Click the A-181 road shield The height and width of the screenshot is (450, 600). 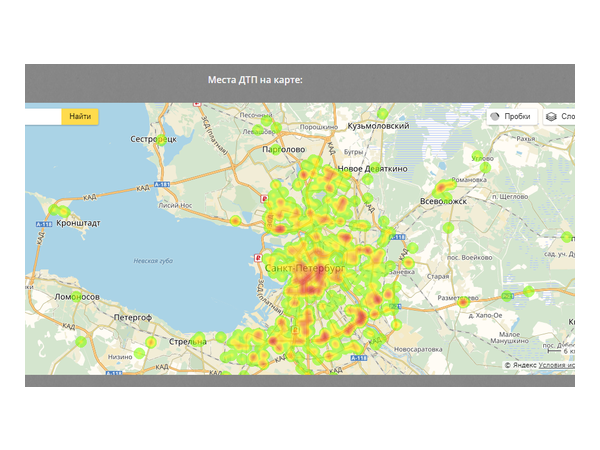(162, 184)
